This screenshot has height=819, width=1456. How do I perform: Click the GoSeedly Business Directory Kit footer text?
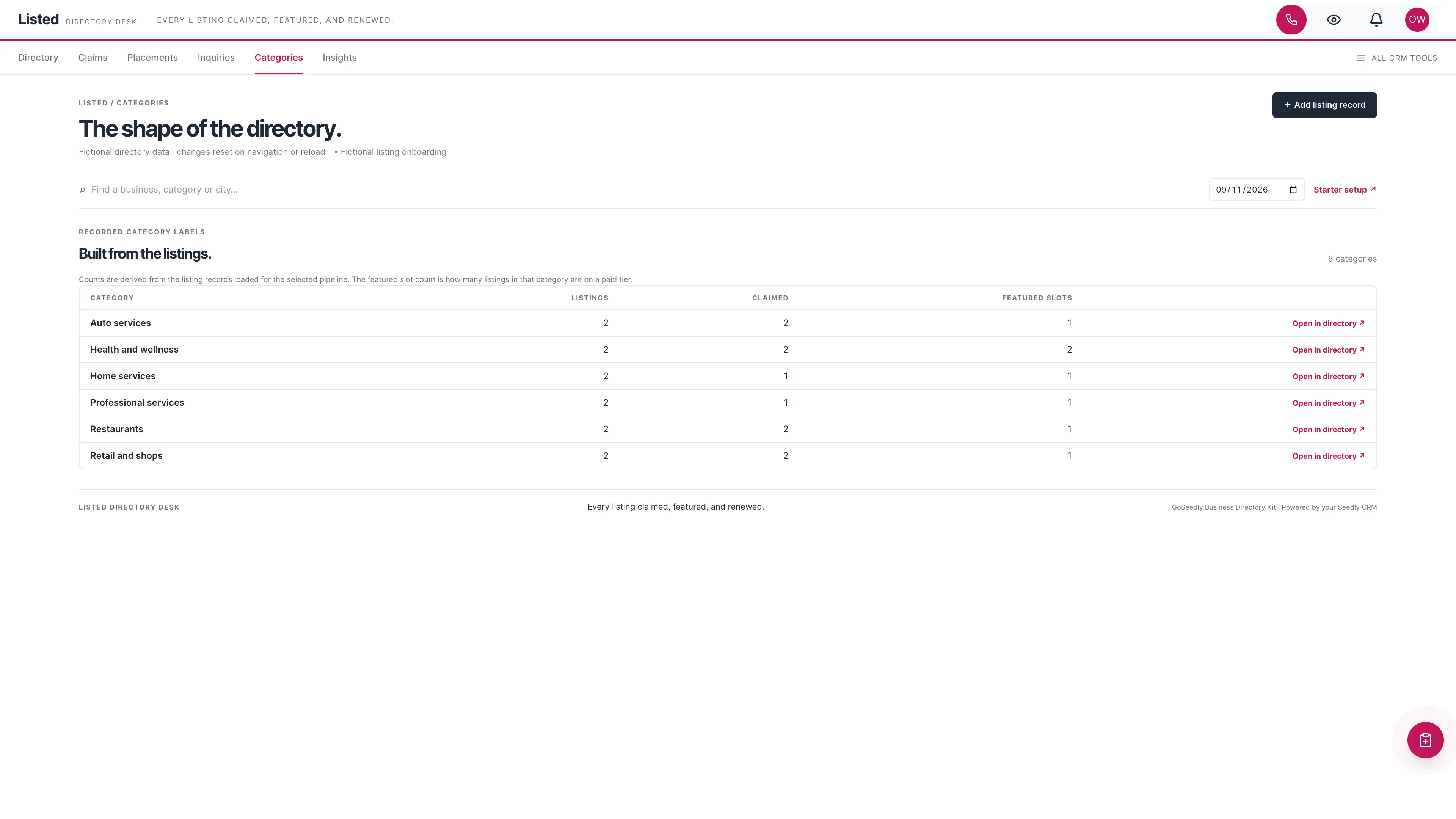tap(1274, 508)
